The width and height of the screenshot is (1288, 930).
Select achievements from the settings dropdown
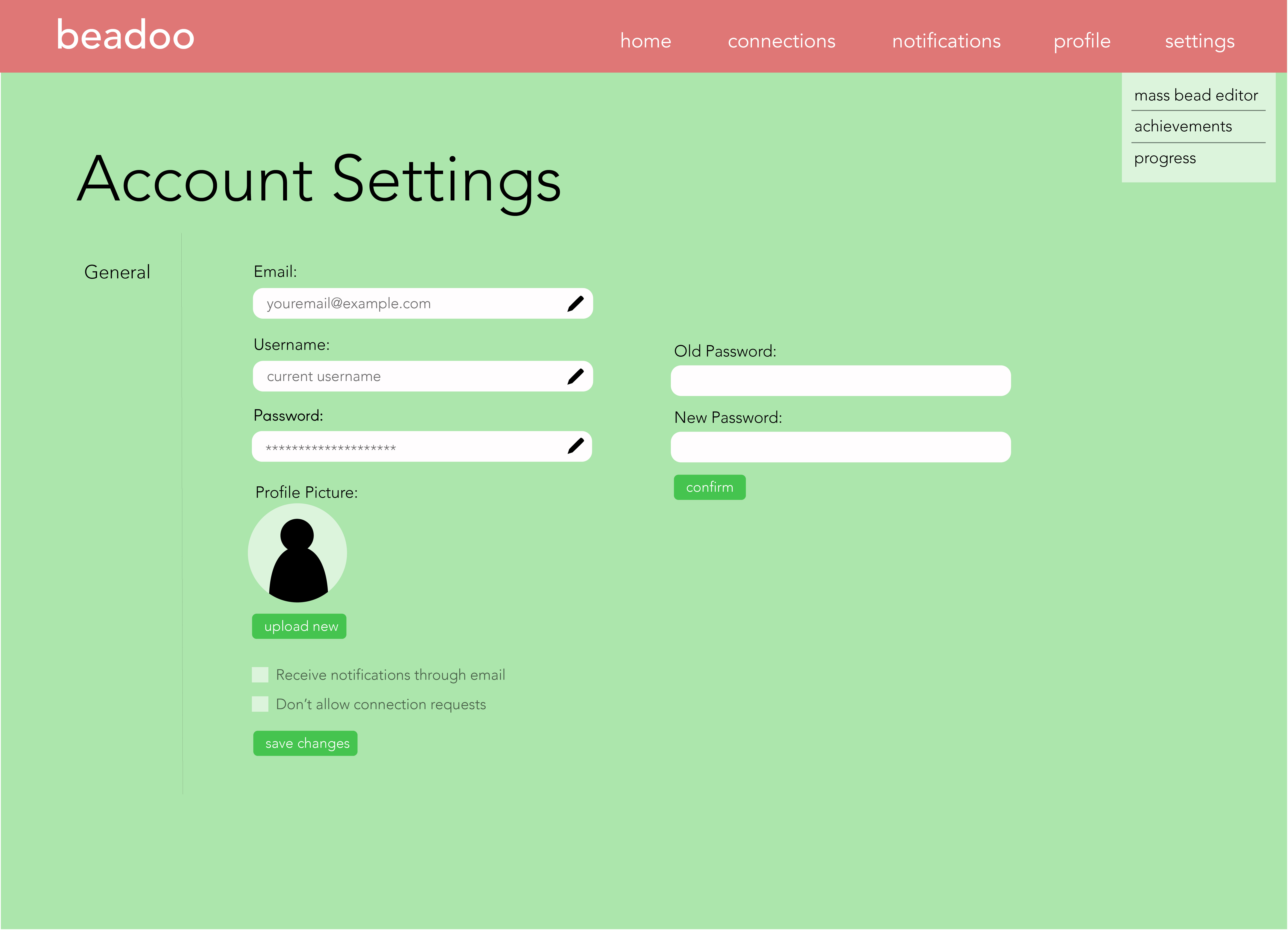1183,126
